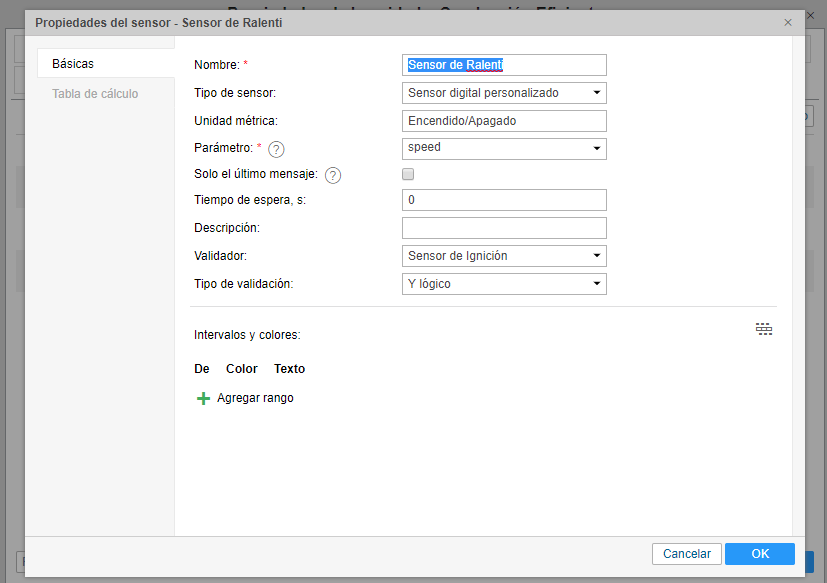The height and width of the screenshot is (583, 827).
Task: Click the Cancelar button
Action: tap(686, 554)
